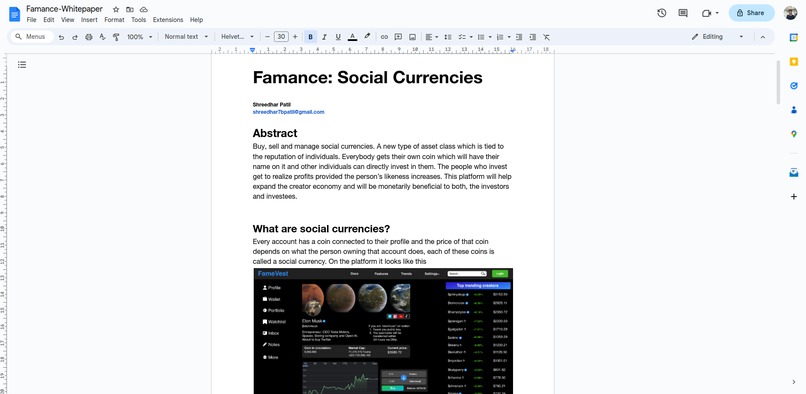This screenshot has height=394, width=806.
Task: Click the font size field showing 30
Action: tap(281, 37)
